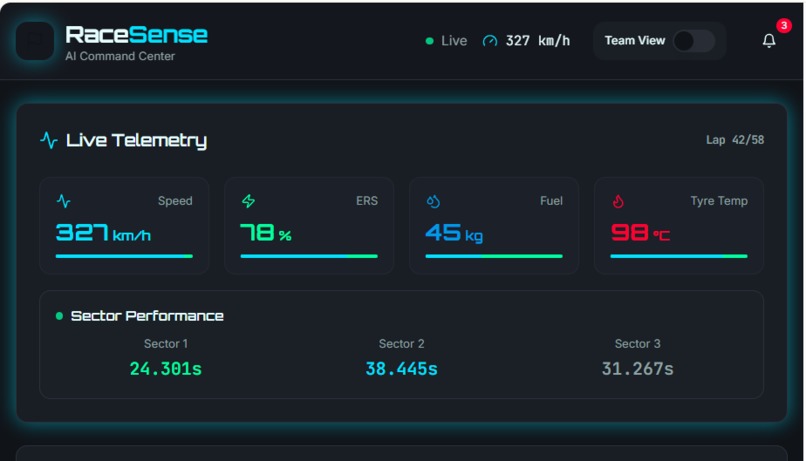806x461 pixels.
Task: Click the header speedometer gauge icon
Action: point(490,41)
